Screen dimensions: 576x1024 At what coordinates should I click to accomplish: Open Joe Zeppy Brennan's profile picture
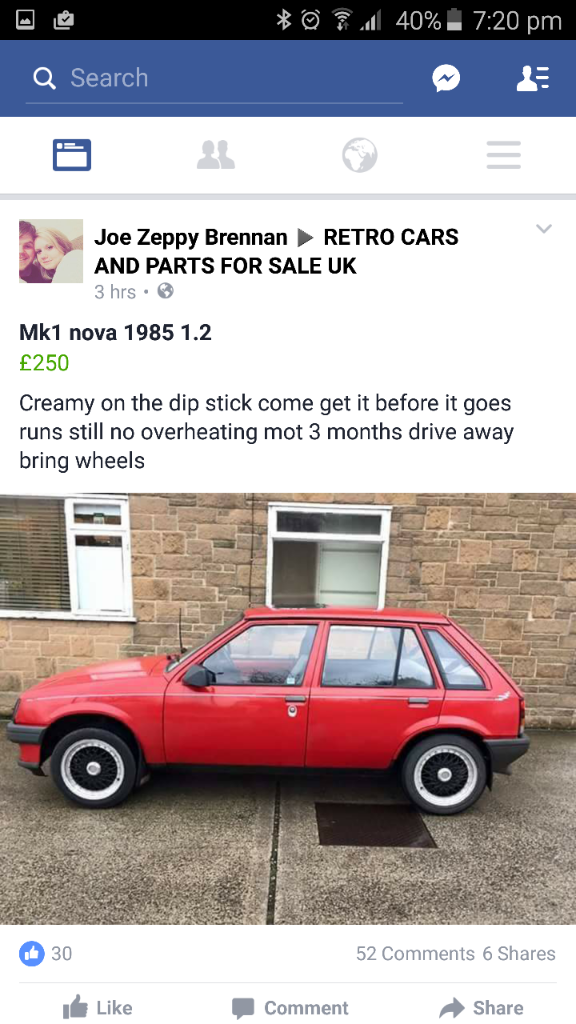[x=51, y=251]
